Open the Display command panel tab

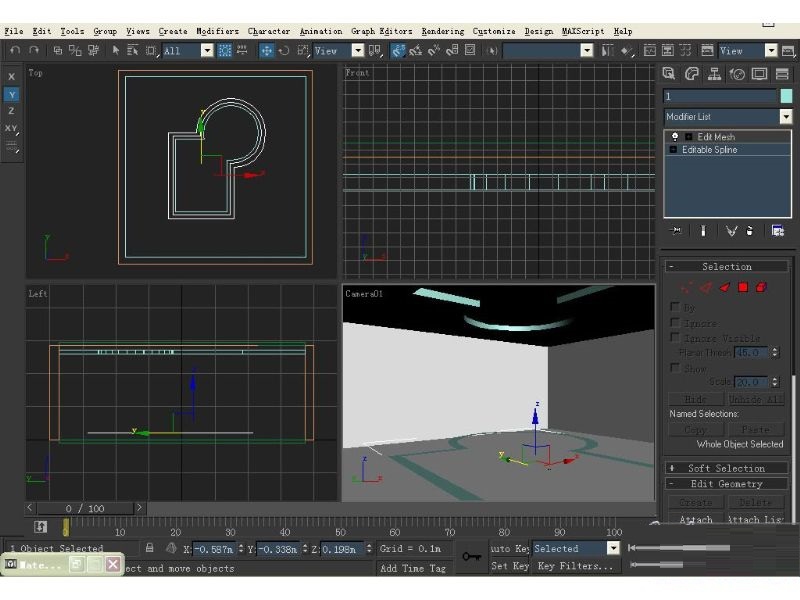(x=759, y=74)
